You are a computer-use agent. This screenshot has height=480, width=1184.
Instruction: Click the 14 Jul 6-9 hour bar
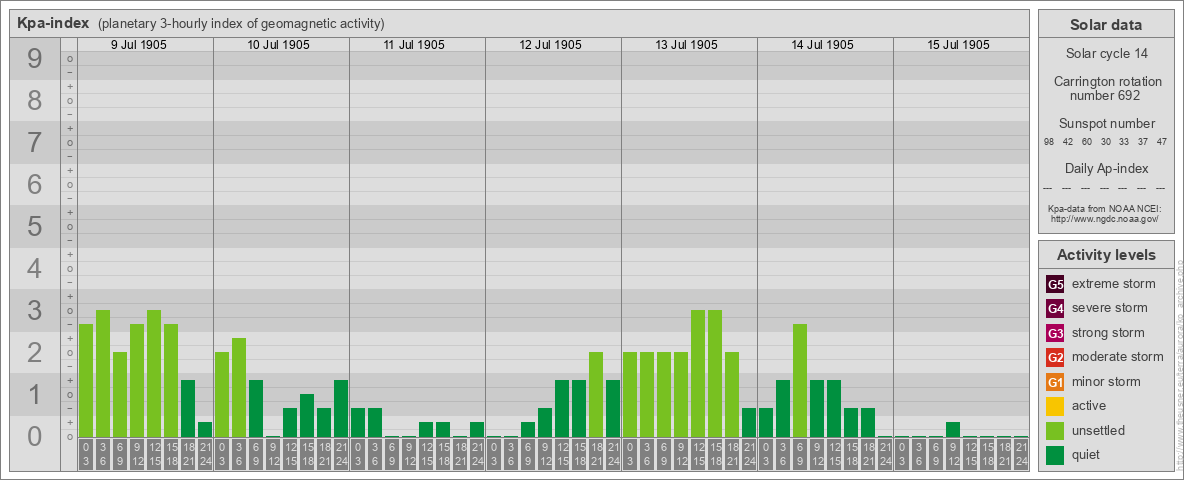pyautogui.click(x=800, y=380)
